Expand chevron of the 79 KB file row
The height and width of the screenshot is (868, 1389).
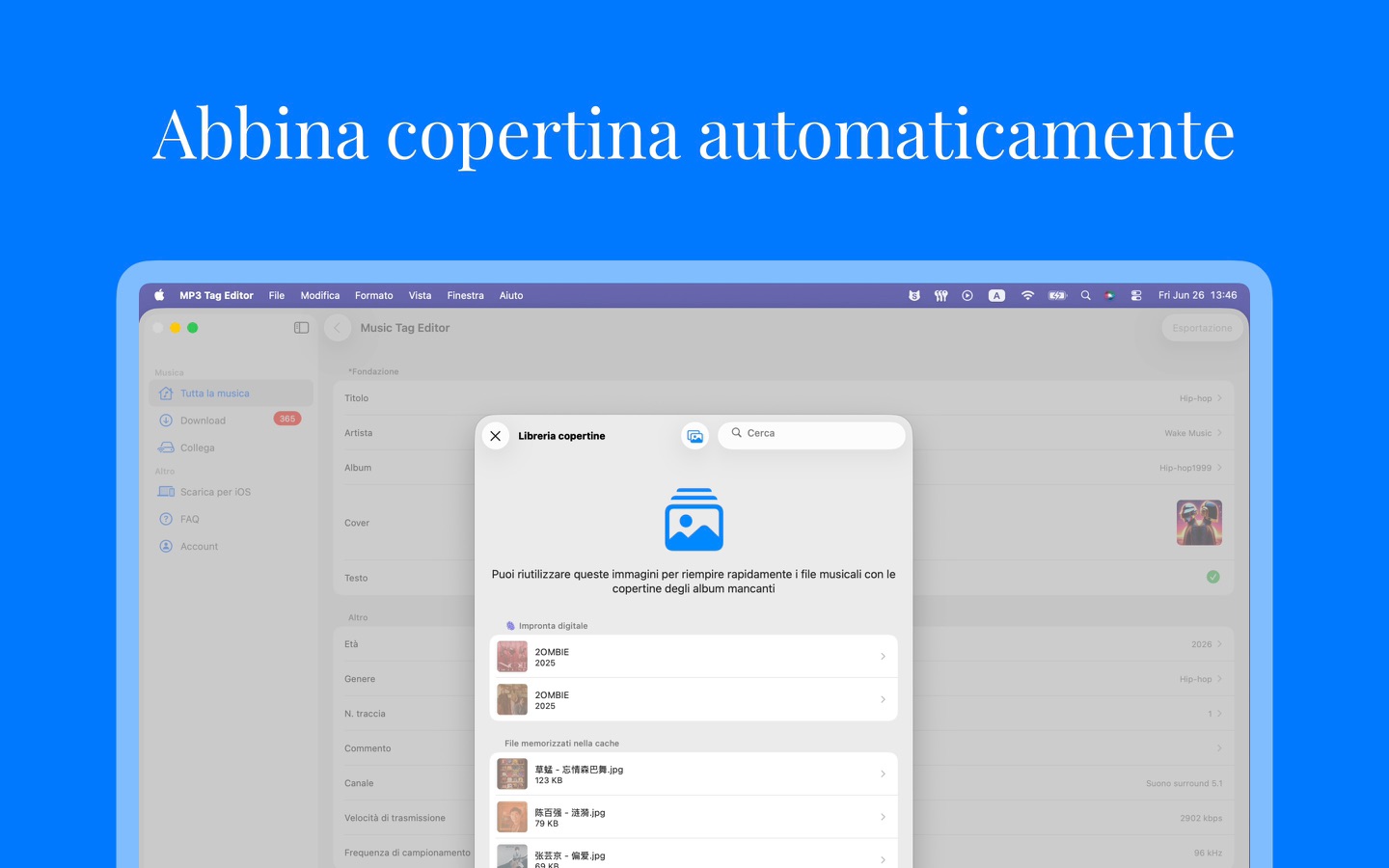click(883, 817)
